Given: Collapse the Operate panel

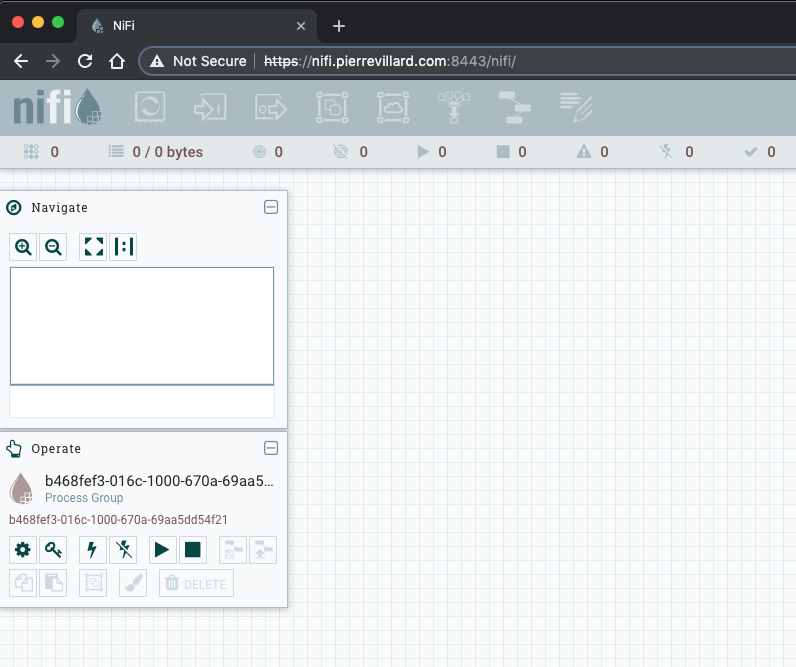Looking at the screenshot, I should 271,448.
